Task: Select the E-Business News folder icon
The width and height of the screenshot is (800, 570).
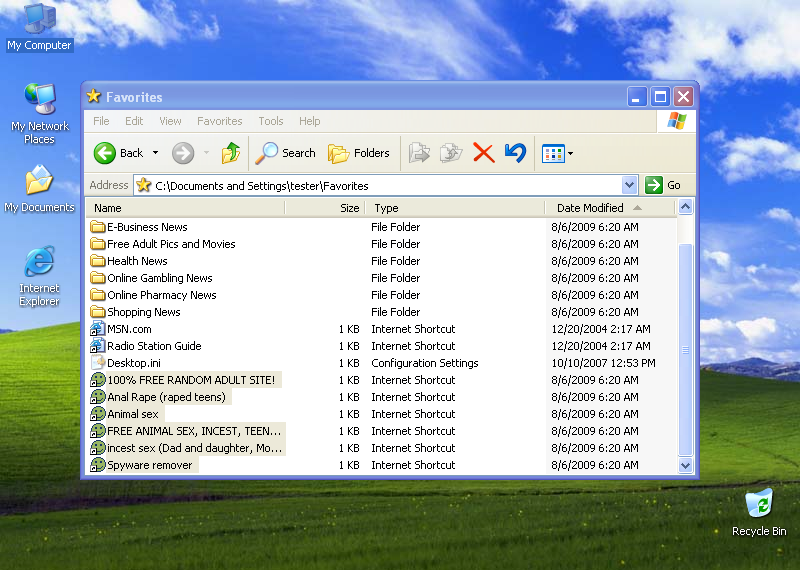Action: click(97, 227)
